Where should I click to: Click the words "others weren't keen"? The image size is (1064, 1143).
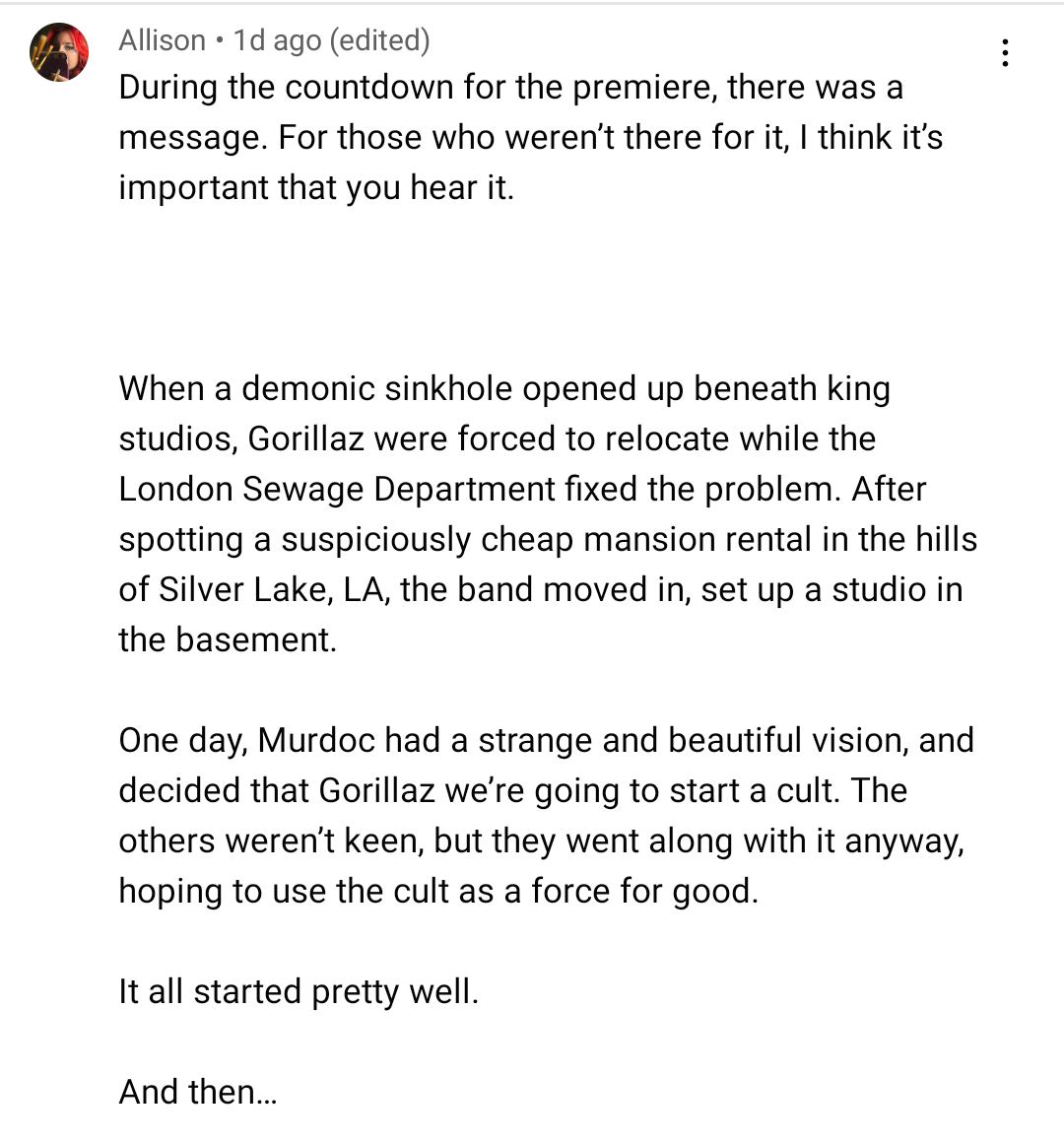[x=271, y=841]
